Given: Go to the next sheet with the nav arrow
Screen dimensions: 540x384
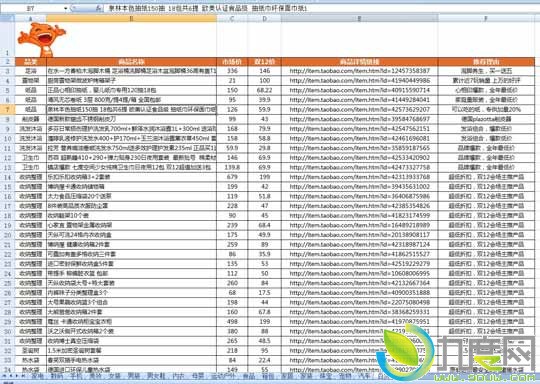Looking at the screenshot, I should (x=17, y=376).
